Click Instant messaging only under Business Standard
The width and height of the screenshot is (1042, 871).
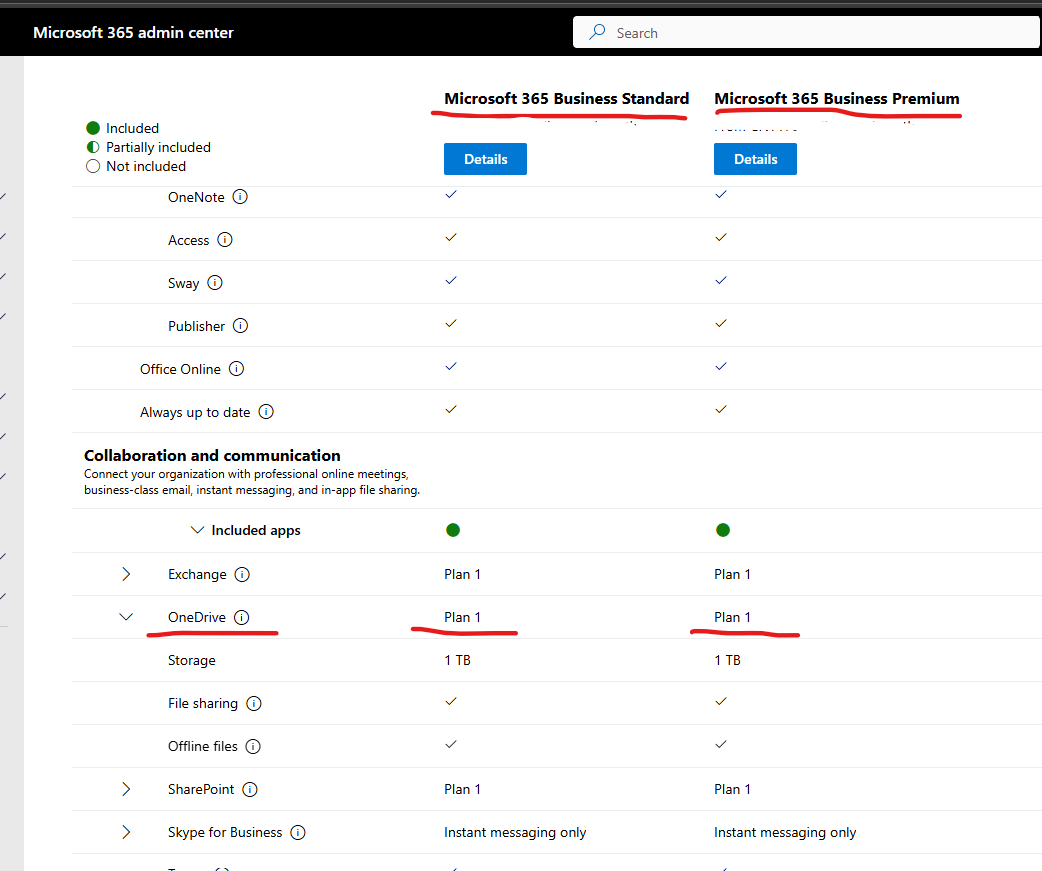click(x=515, y=832)
